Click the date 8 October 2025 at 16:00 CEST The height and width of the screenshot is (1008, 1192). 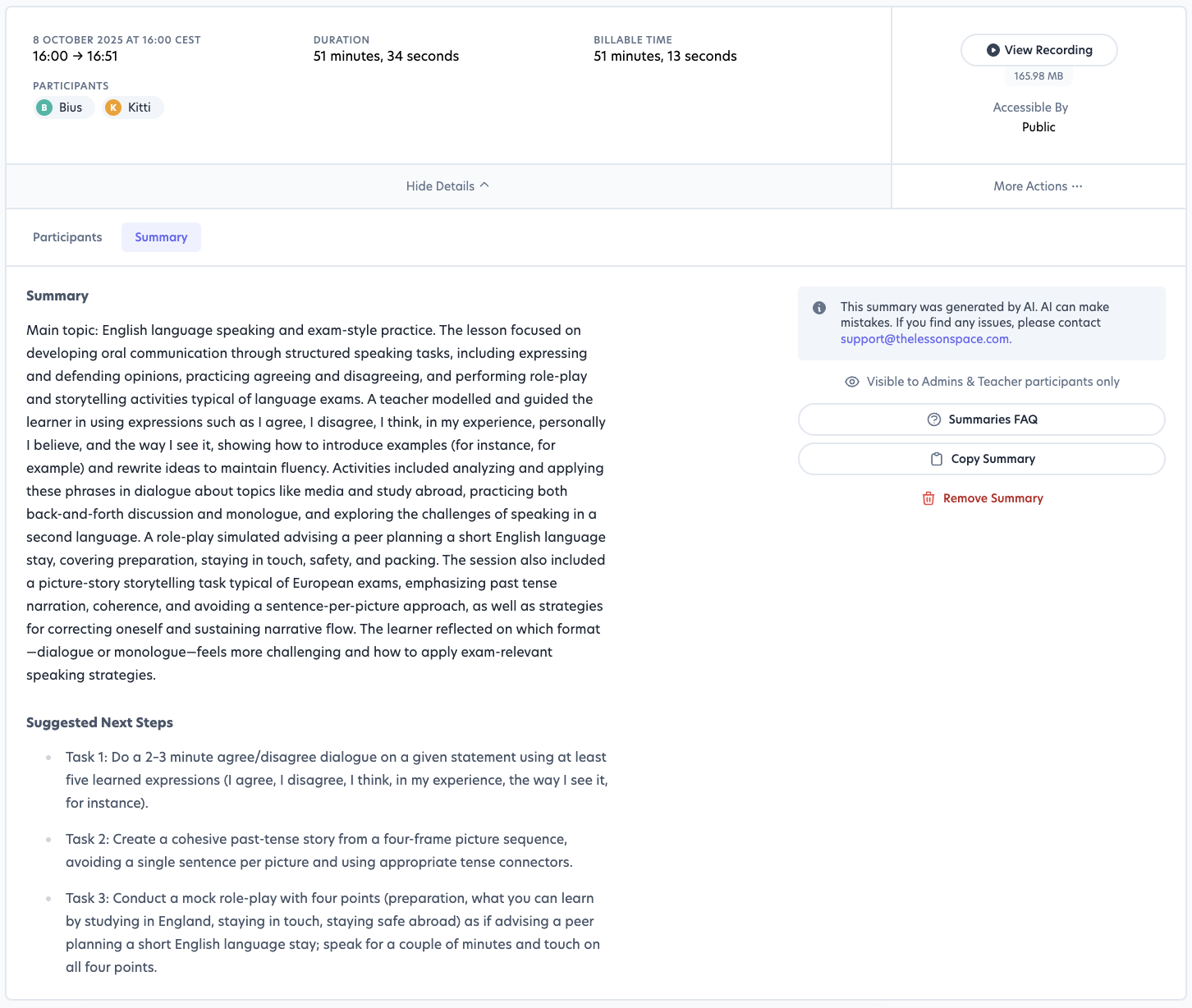(x=117, y=39)
